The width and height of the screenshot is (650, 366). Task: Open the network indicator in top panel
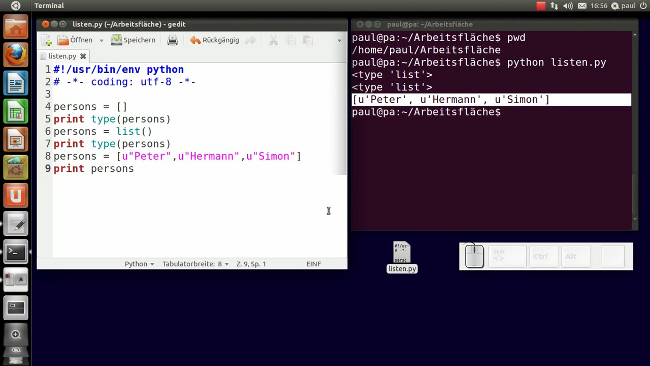pos(554,5)
